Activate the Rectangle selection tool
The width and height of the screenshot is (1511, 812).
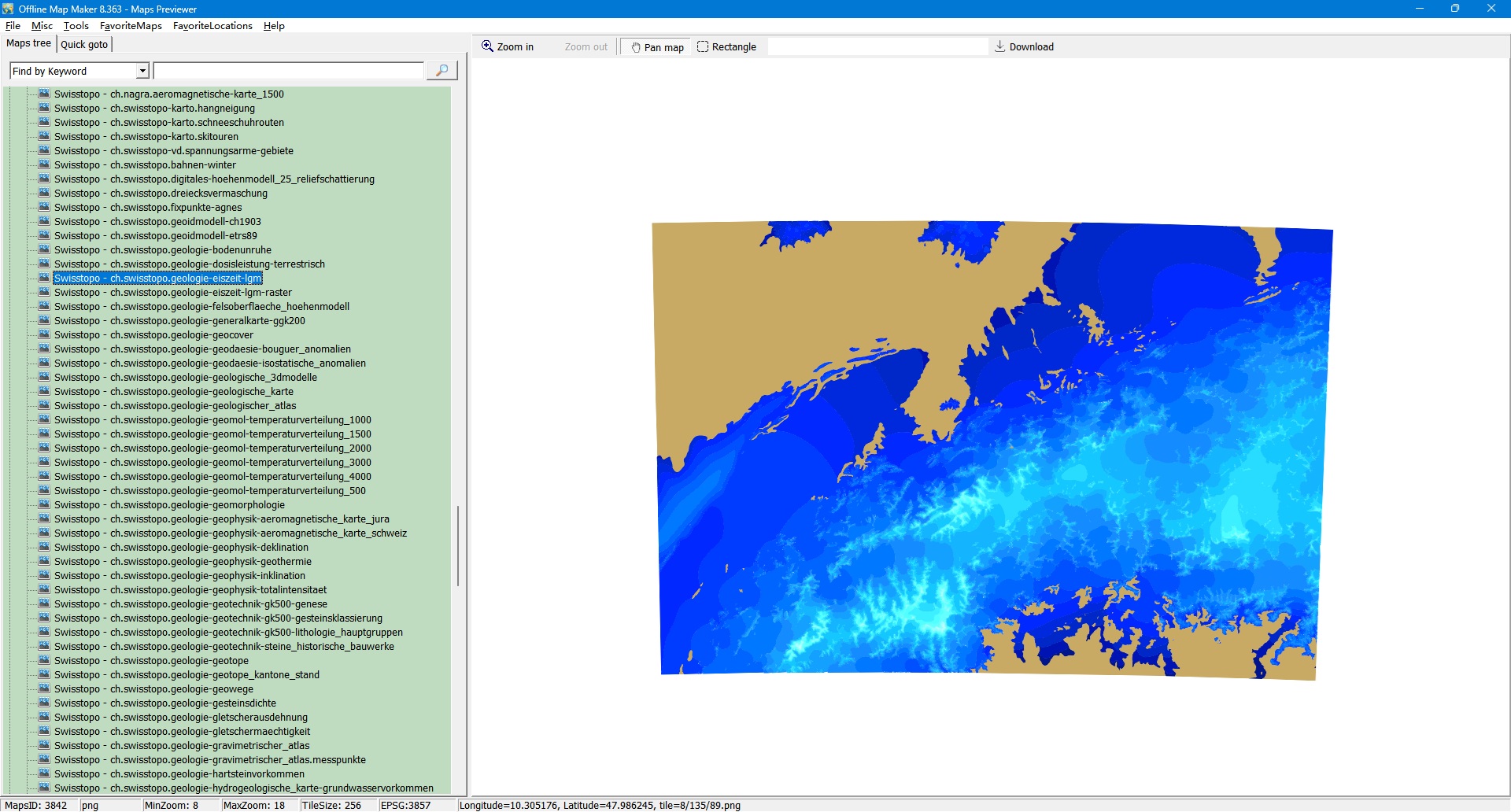[726, 47]
